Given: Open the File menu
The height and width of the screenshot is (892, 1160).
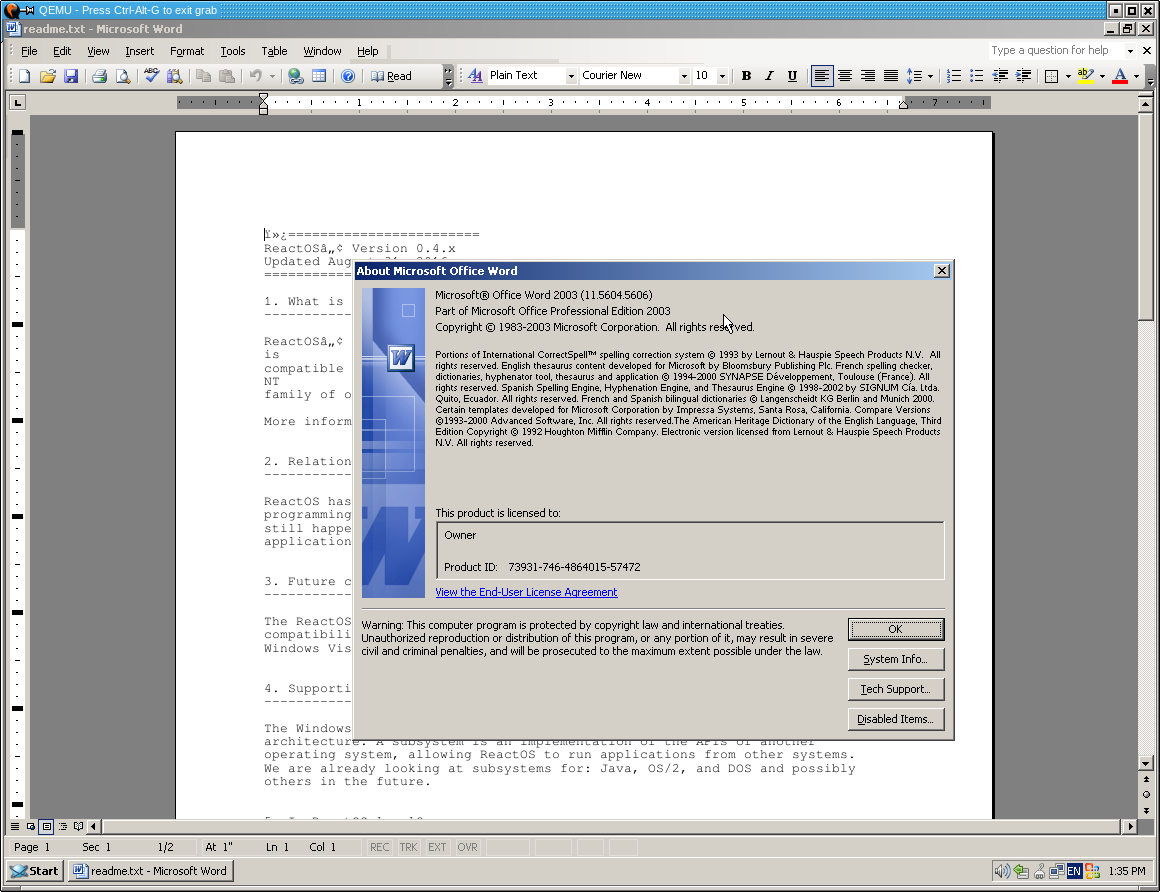Looking at the screenshot, I should [30, 51].
